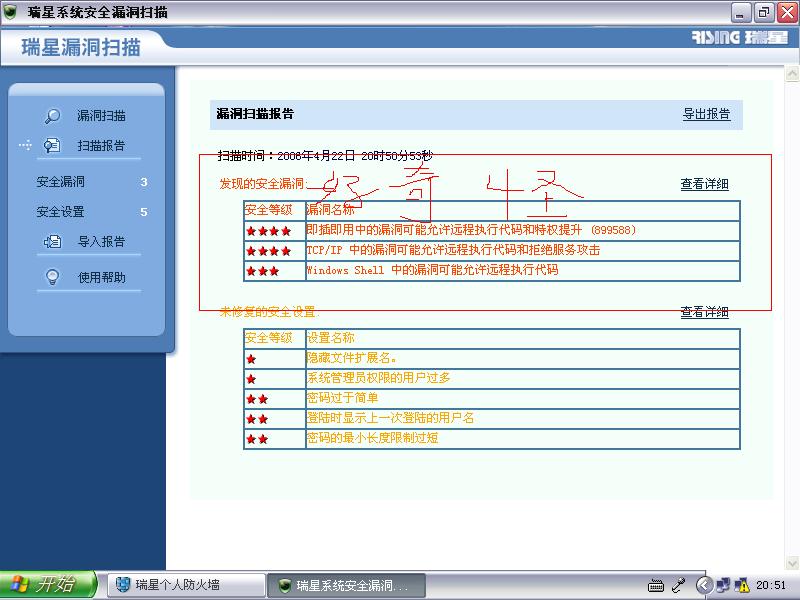800x600 pixels.
Task: Select 密码过于简单 setting row
Action: click(492, 398)
